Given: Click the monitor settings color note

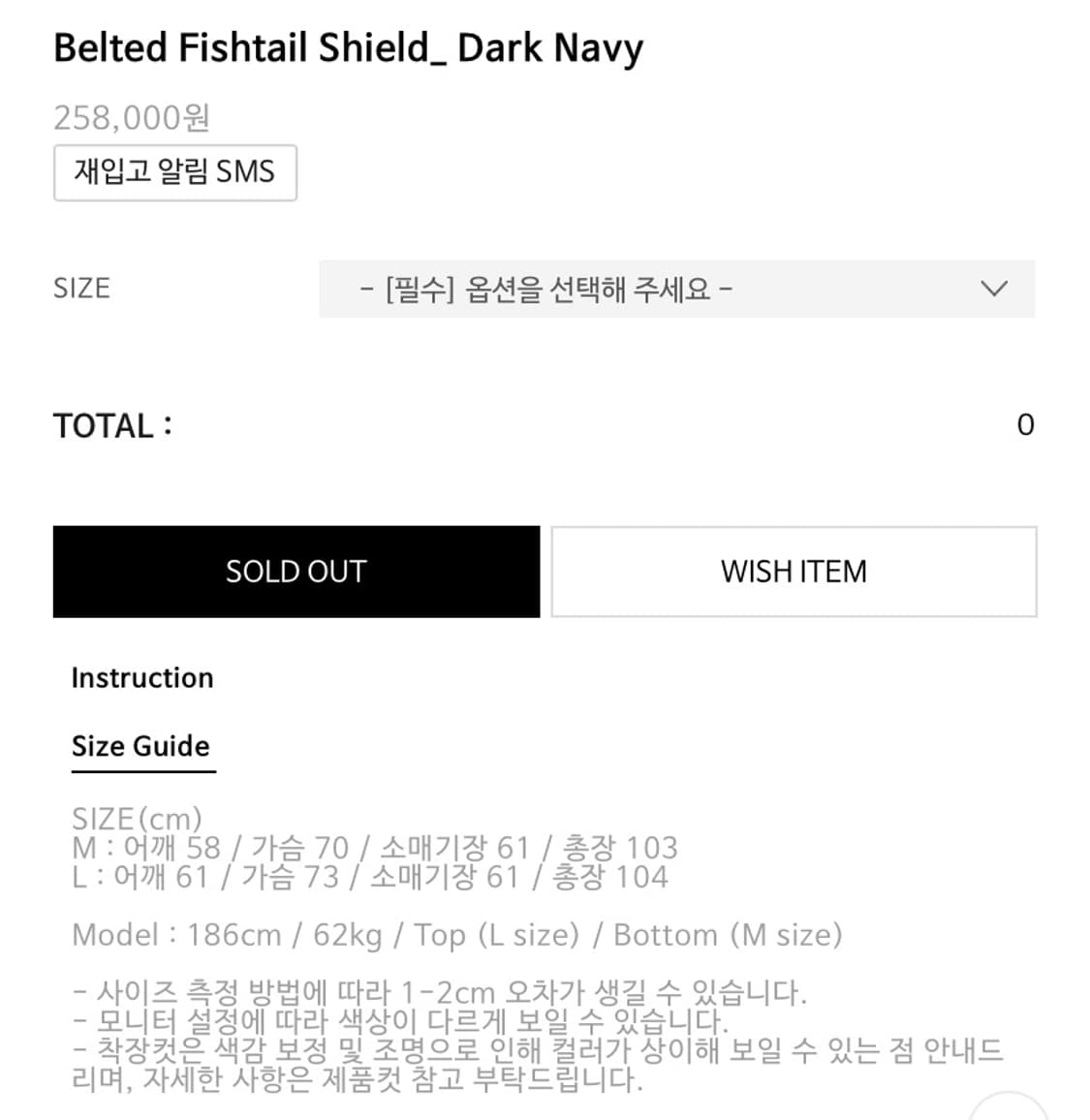Looking at the screenshot, I should click(399, 1021).
